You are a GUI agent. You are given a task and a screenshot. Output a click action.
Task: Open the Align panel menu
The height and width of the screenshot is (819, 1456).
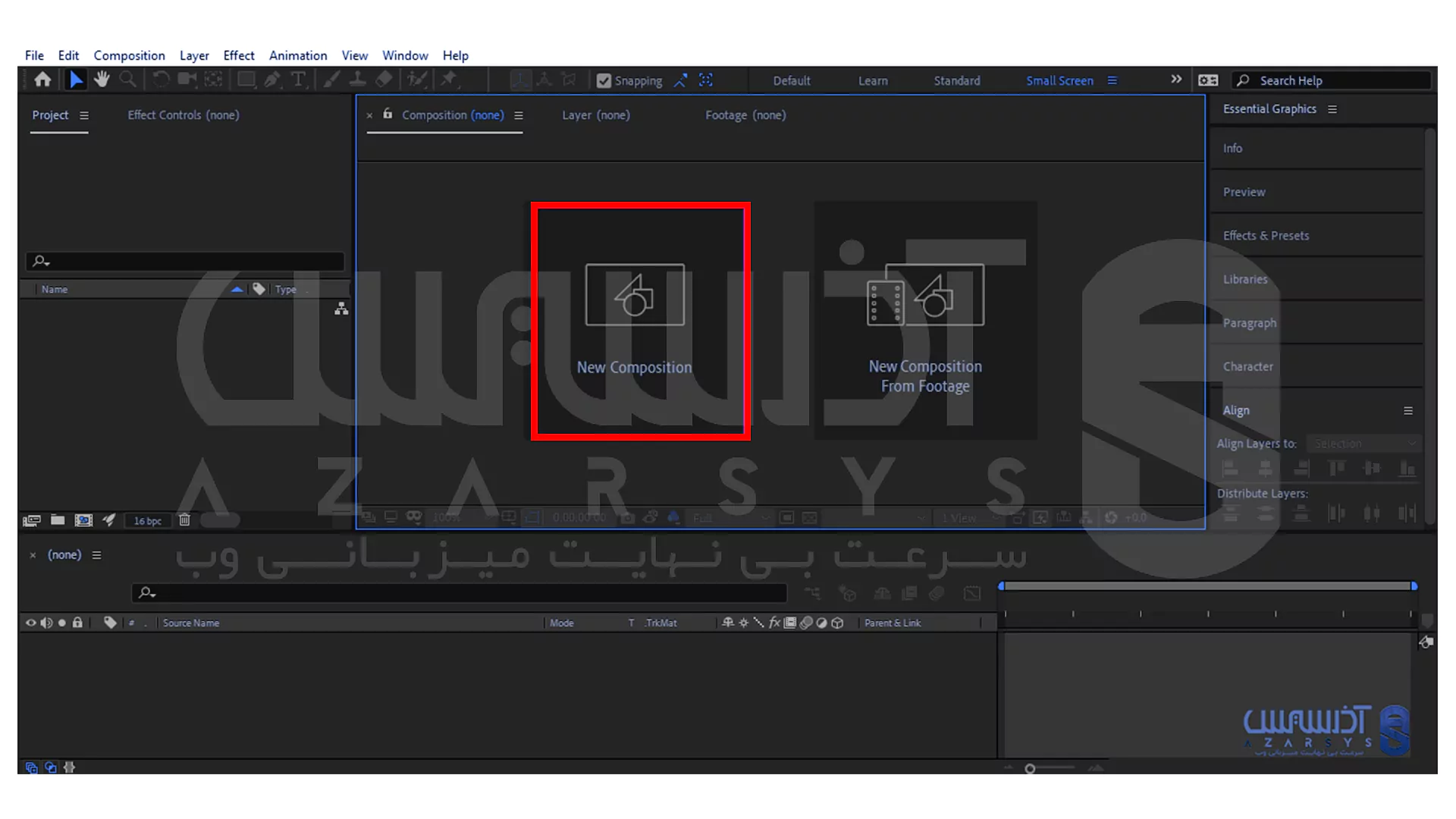pos(1408,410)
